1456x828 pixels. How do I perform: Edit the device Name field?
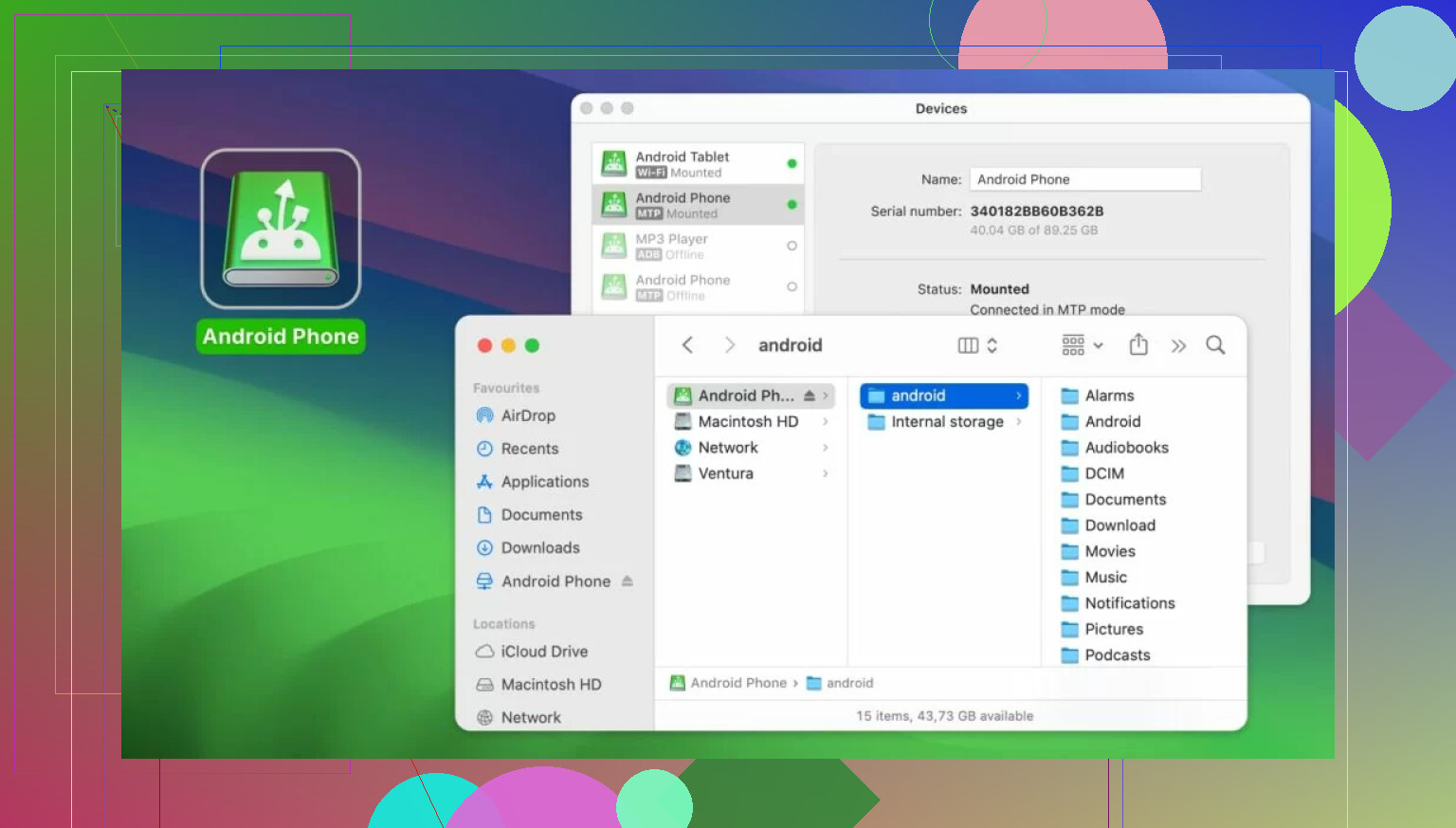[1085, 179]
